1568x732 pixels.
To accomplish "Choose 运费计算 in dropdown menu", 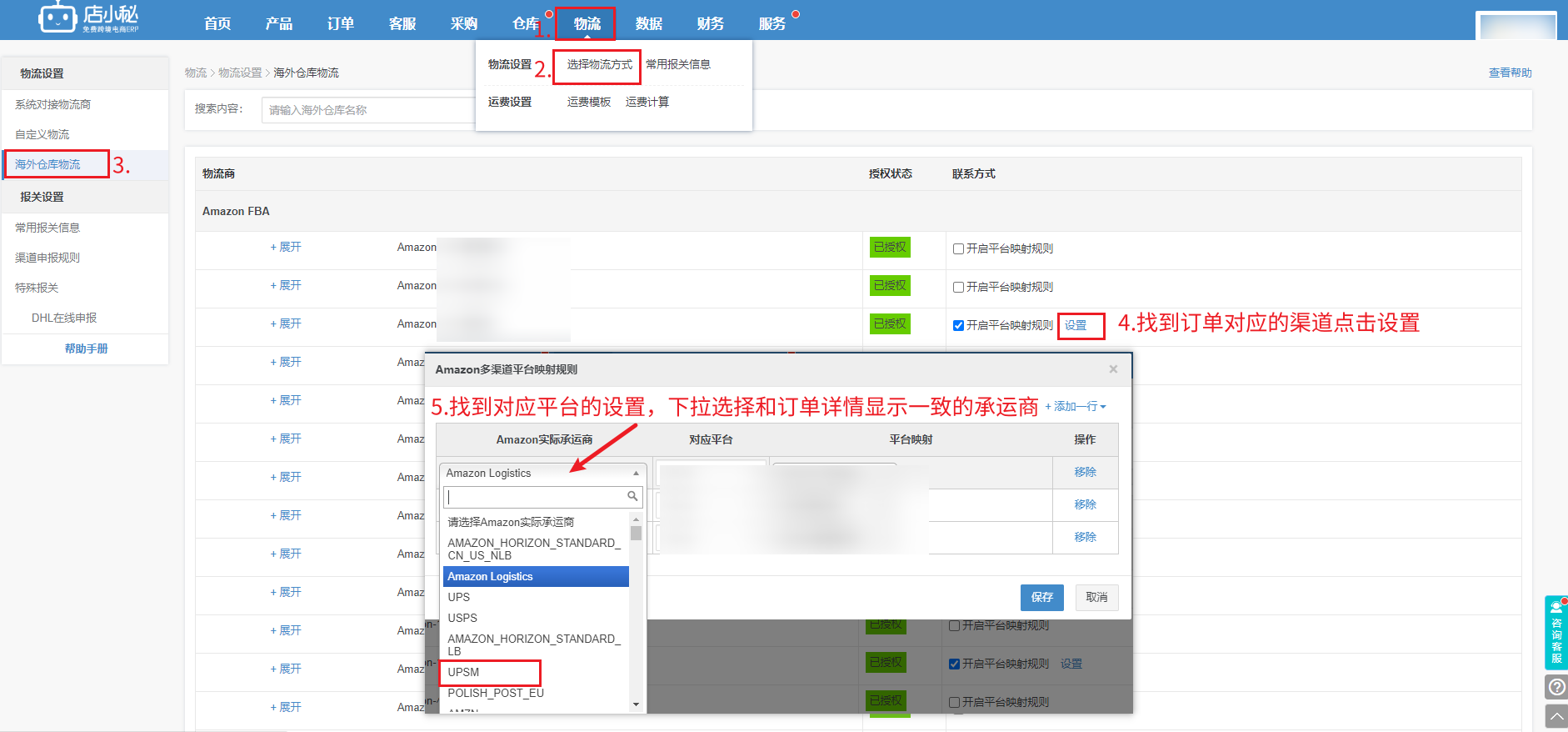I will (x=647, y=102).
